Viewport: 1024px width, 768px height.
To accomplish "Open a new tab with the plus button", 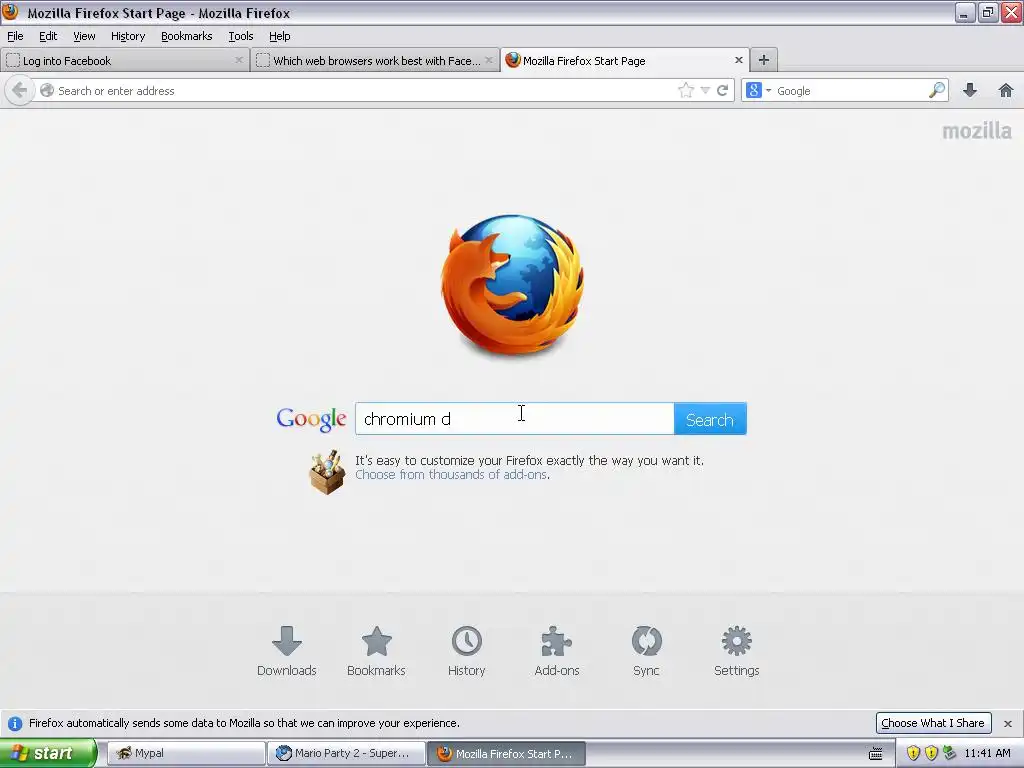I will coord(763,60).
